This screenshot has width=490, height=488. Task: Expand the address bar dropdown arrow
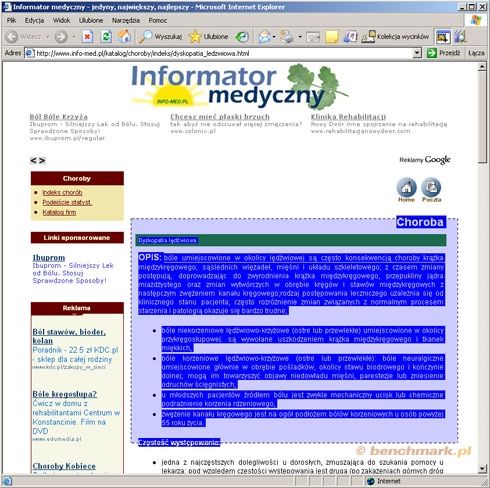pyautogui.click(x=417, y=53)
